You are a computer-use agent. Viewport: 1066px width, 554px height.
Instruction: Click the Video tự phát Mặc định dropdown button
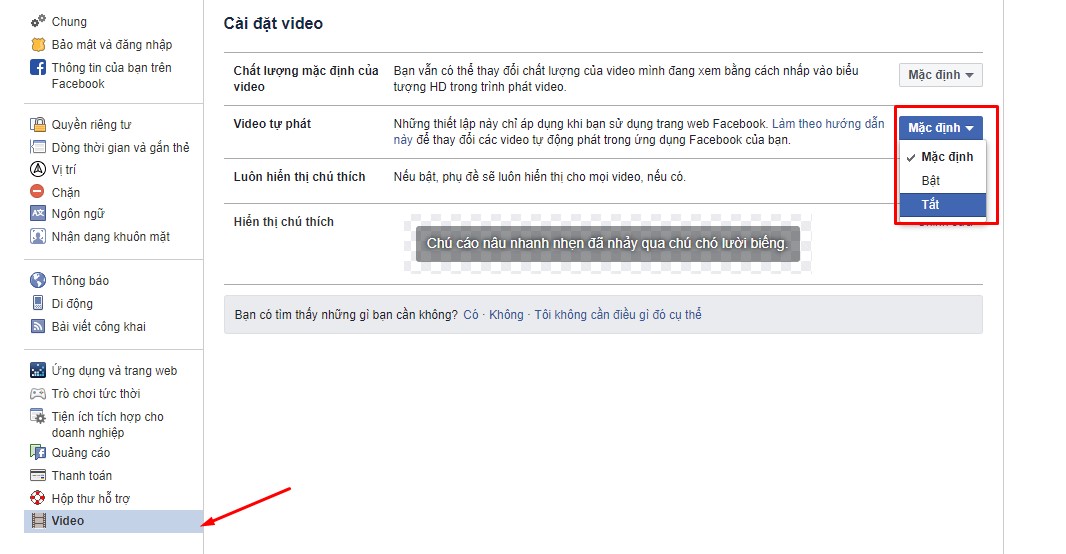tap(940, 128)
